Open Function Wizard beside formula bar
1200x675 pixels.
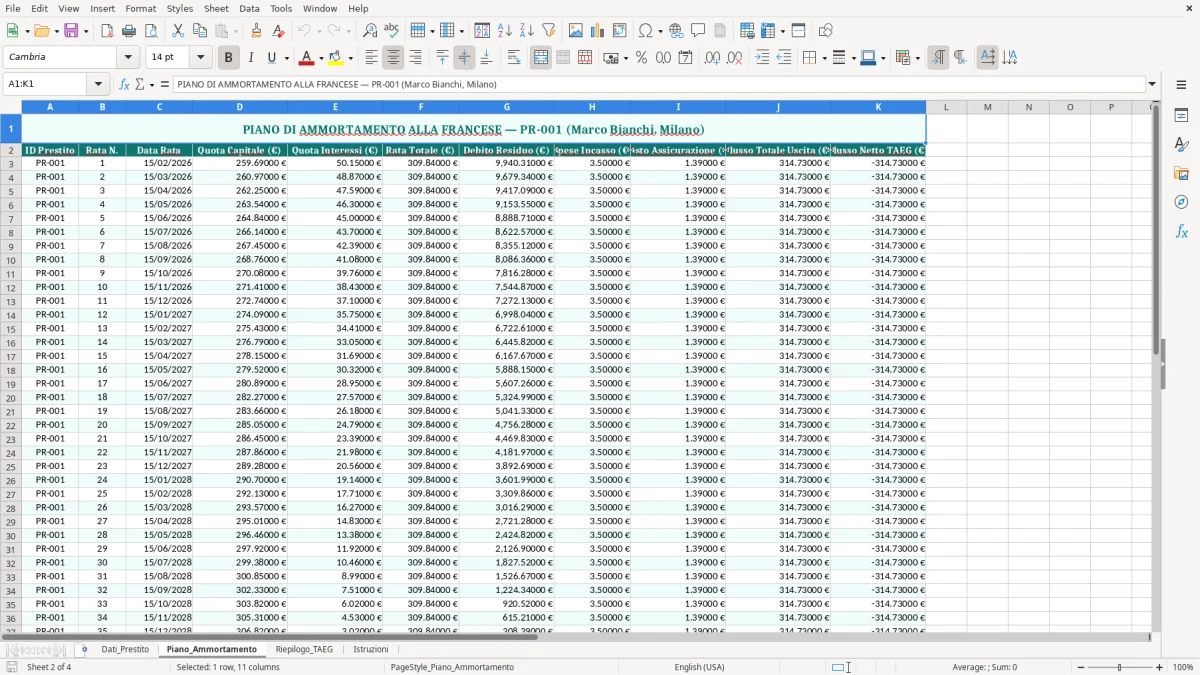pos(125,84)
